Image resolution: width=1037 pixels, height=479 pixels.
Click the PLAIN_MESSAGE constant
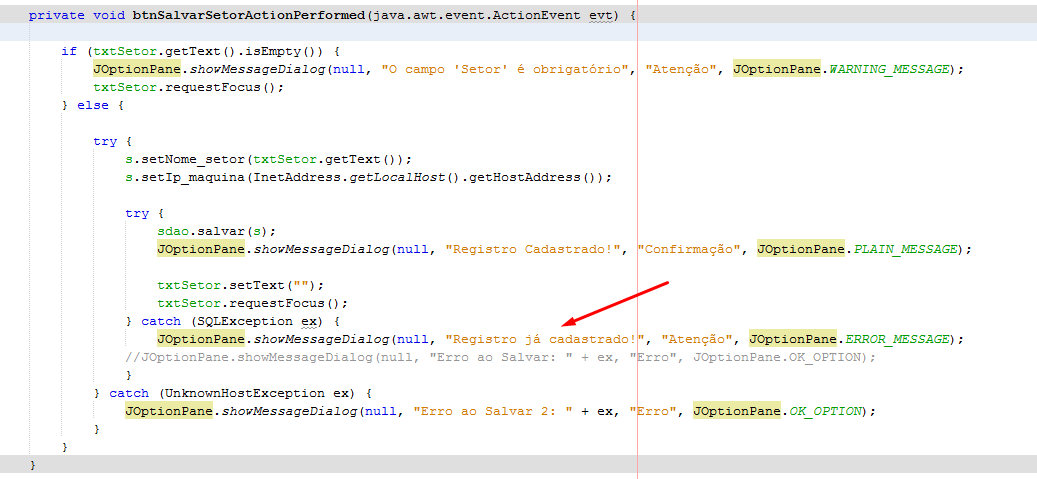click(x=905, y=249)
